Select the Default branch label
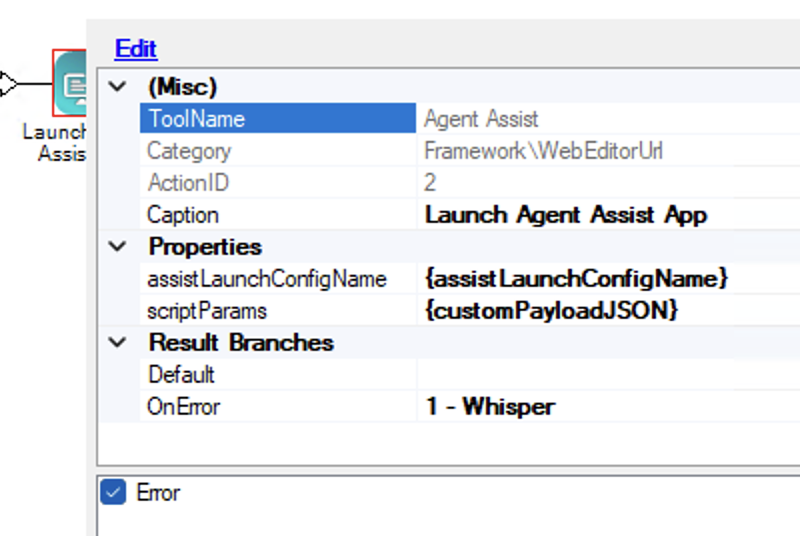The image size is (800, 536). pyautogui.click(x=181, y=375)
